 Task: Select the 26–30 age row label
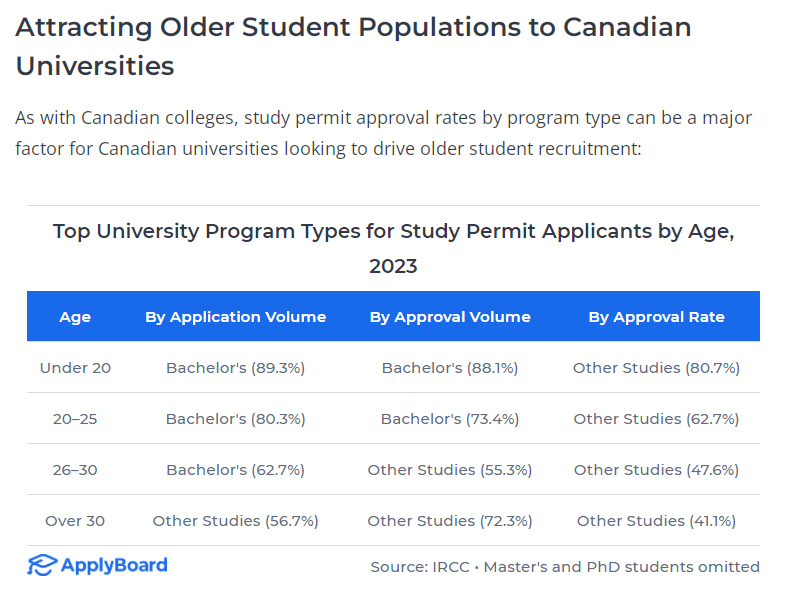pos(75,470)
